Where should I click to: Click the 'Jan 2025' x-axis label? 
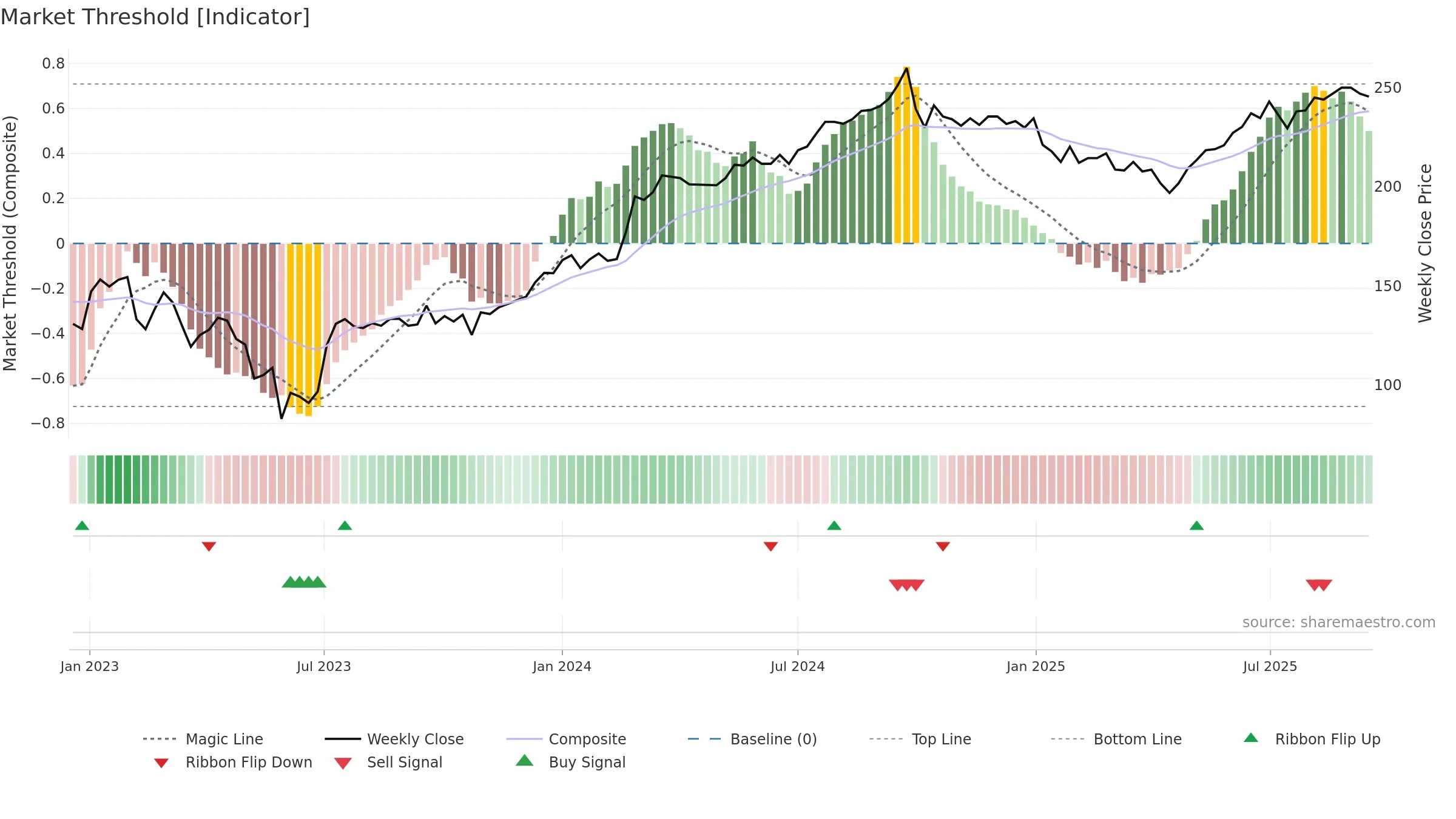[x=1036, y=666]
